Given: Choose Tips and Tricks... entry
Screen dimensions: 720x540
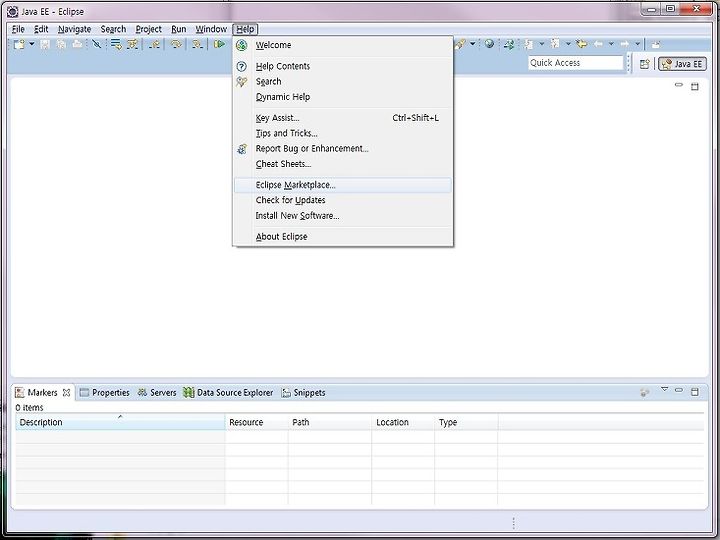Looking at the screenshot, I should click(x=343, y=133).
